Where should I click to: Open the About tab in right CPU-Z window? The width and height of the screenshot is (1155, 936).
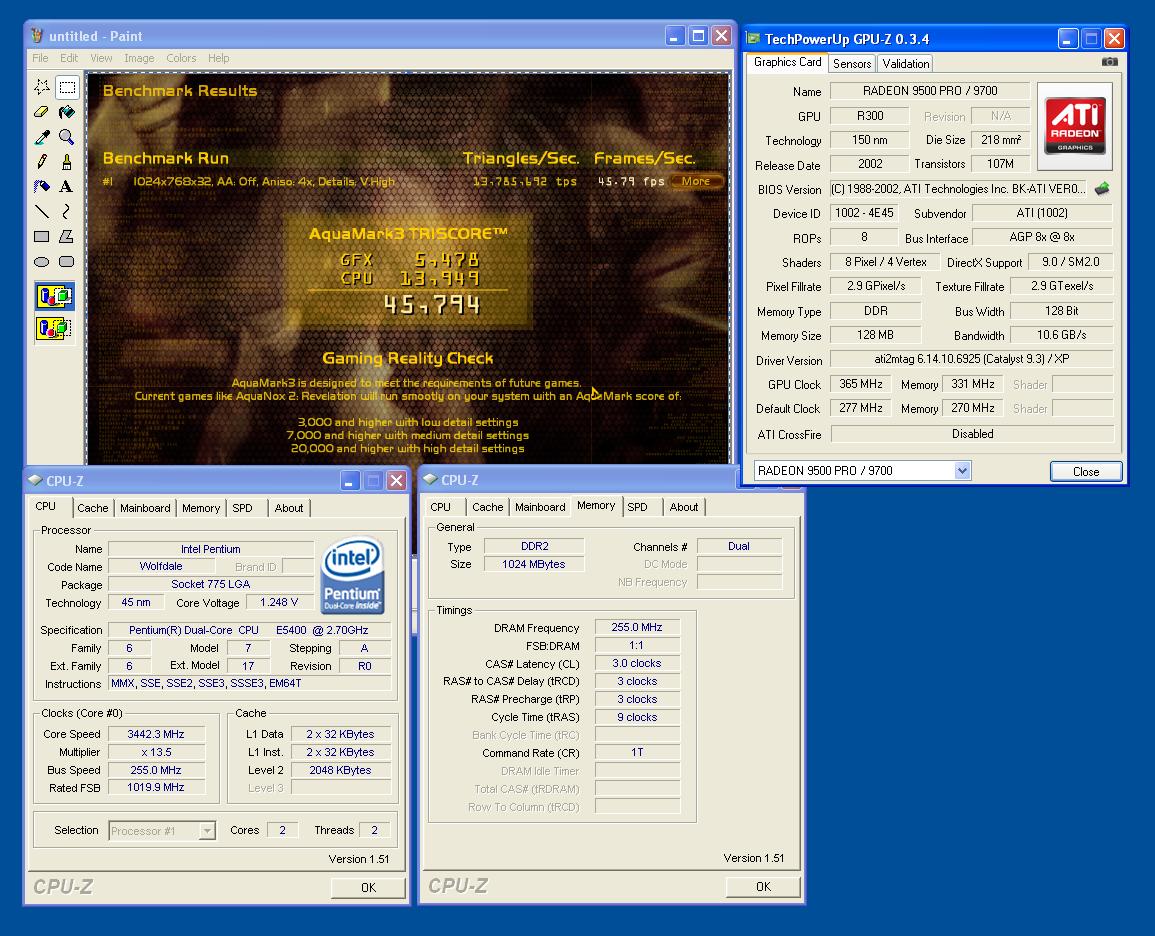pyautogui.click(x=684, y=507)
